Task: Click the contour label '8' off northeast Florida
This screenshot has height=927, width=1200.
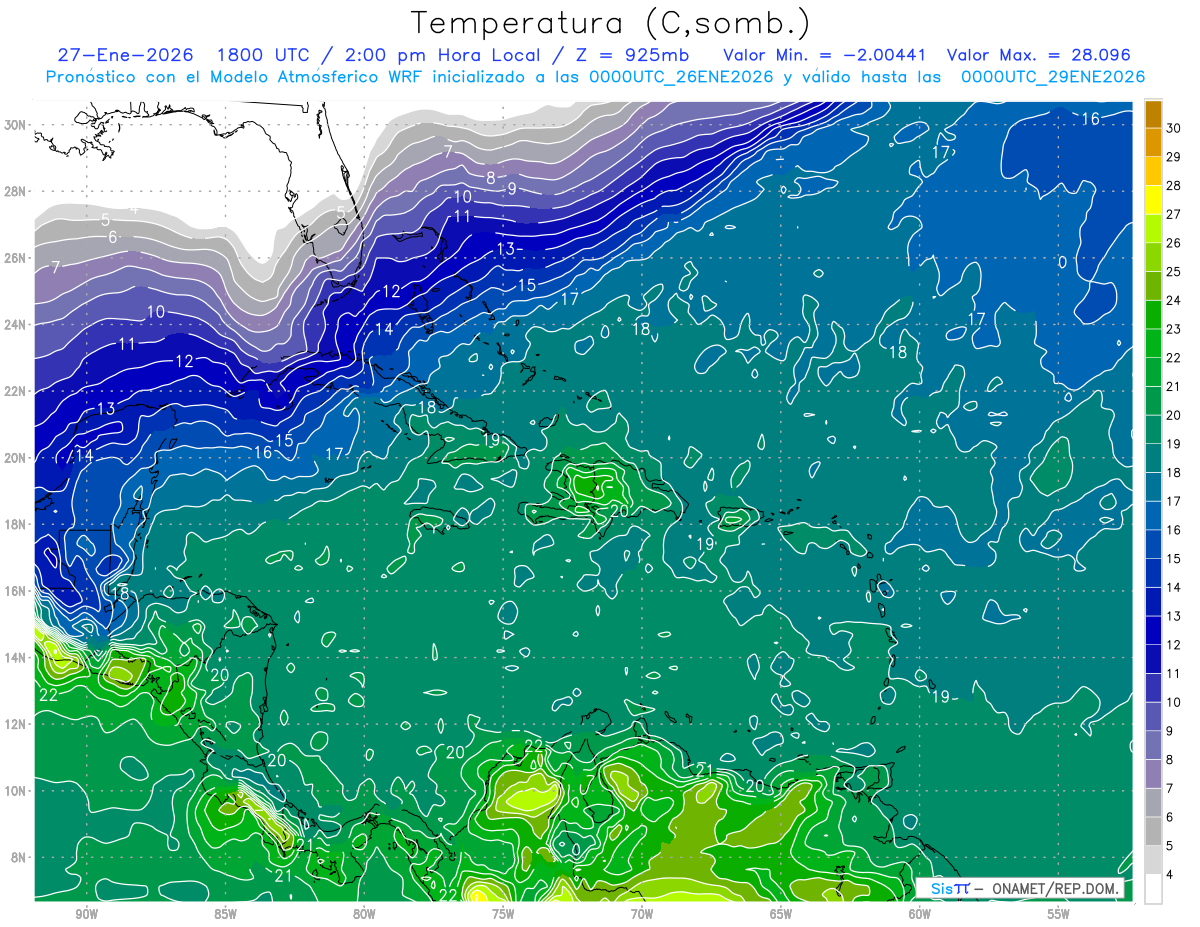Action: coord(490,178)
